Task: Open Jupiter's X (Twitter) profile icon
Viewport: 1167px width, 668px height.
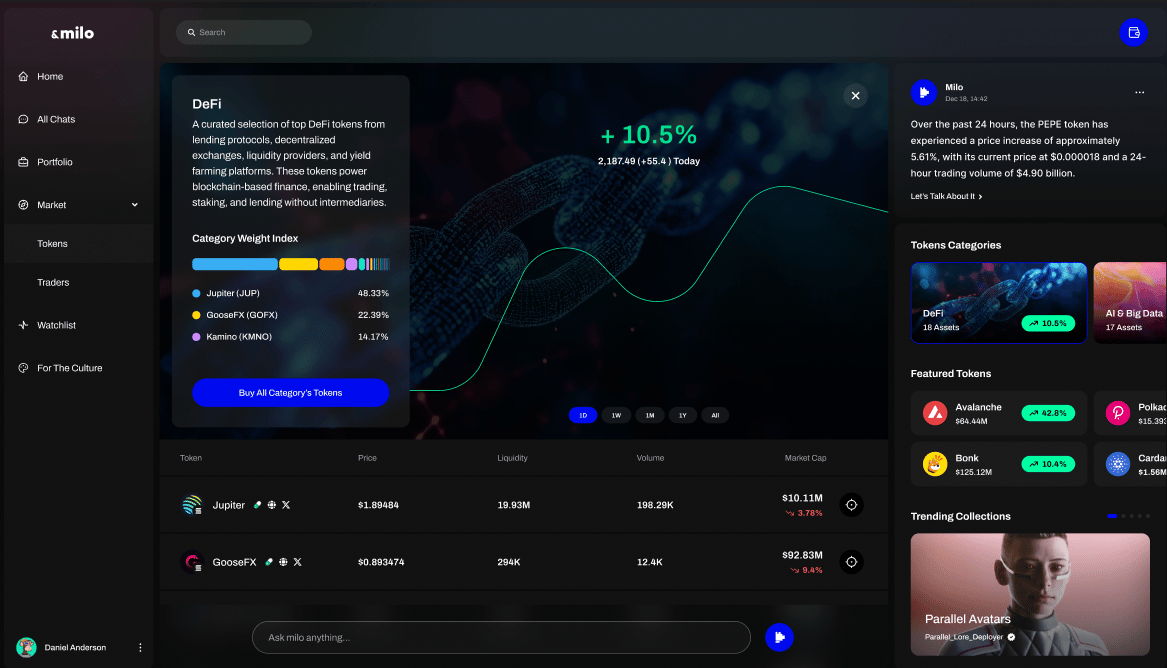Action: coord(286,505)
